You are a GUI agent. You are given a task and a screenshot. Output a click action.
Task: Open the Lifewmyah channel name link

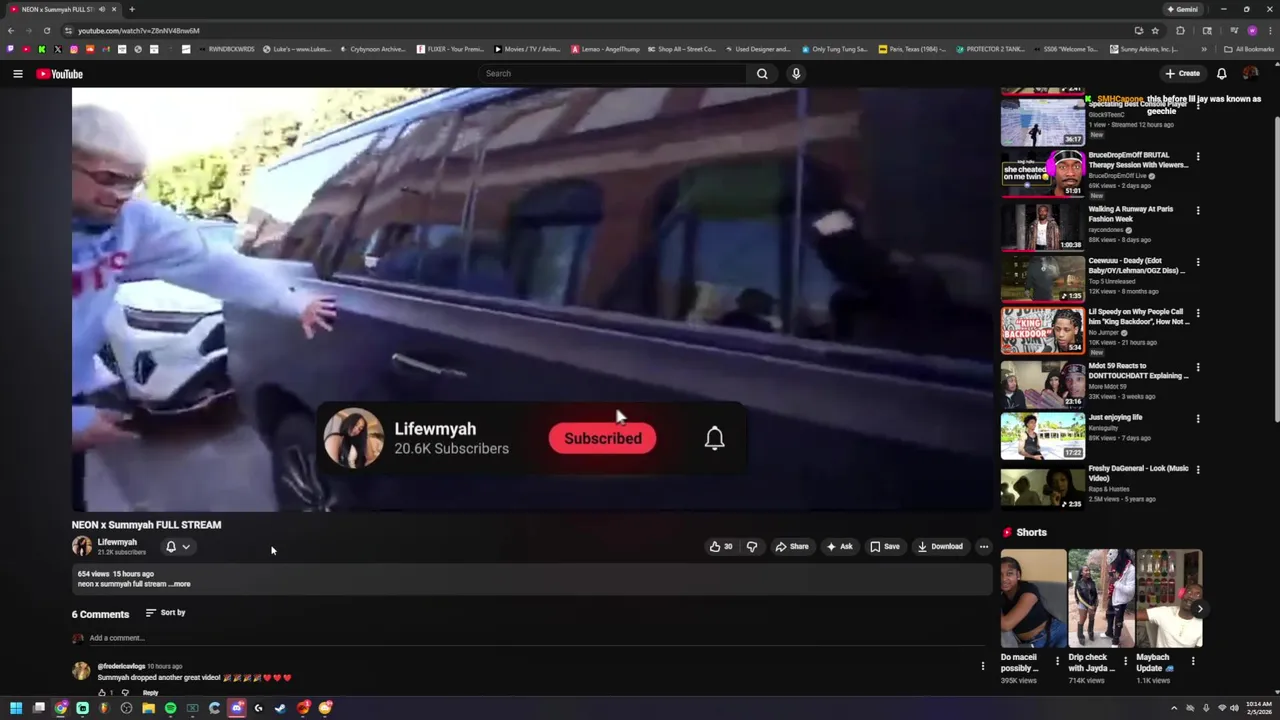click(117, 542)
